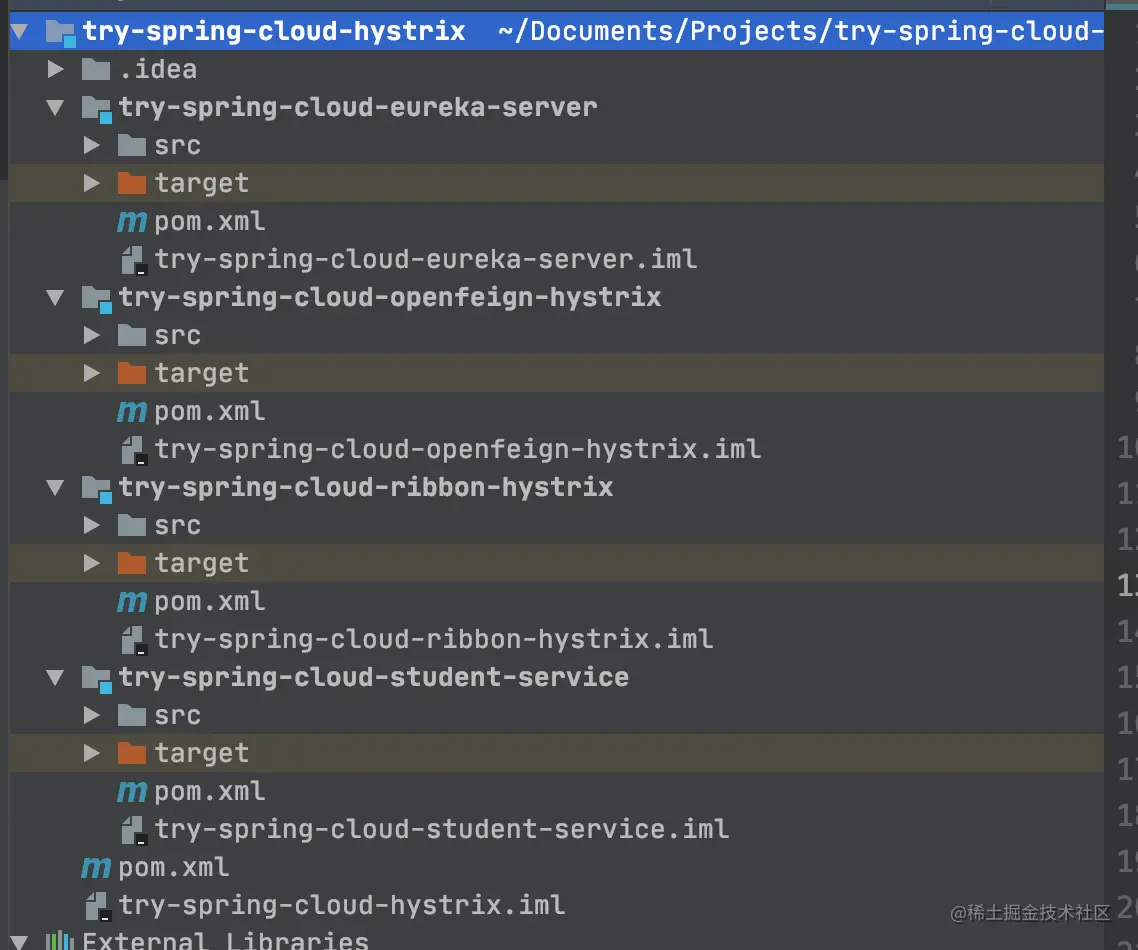Expand target under ribbon-hystrix module

pos(91,563)
